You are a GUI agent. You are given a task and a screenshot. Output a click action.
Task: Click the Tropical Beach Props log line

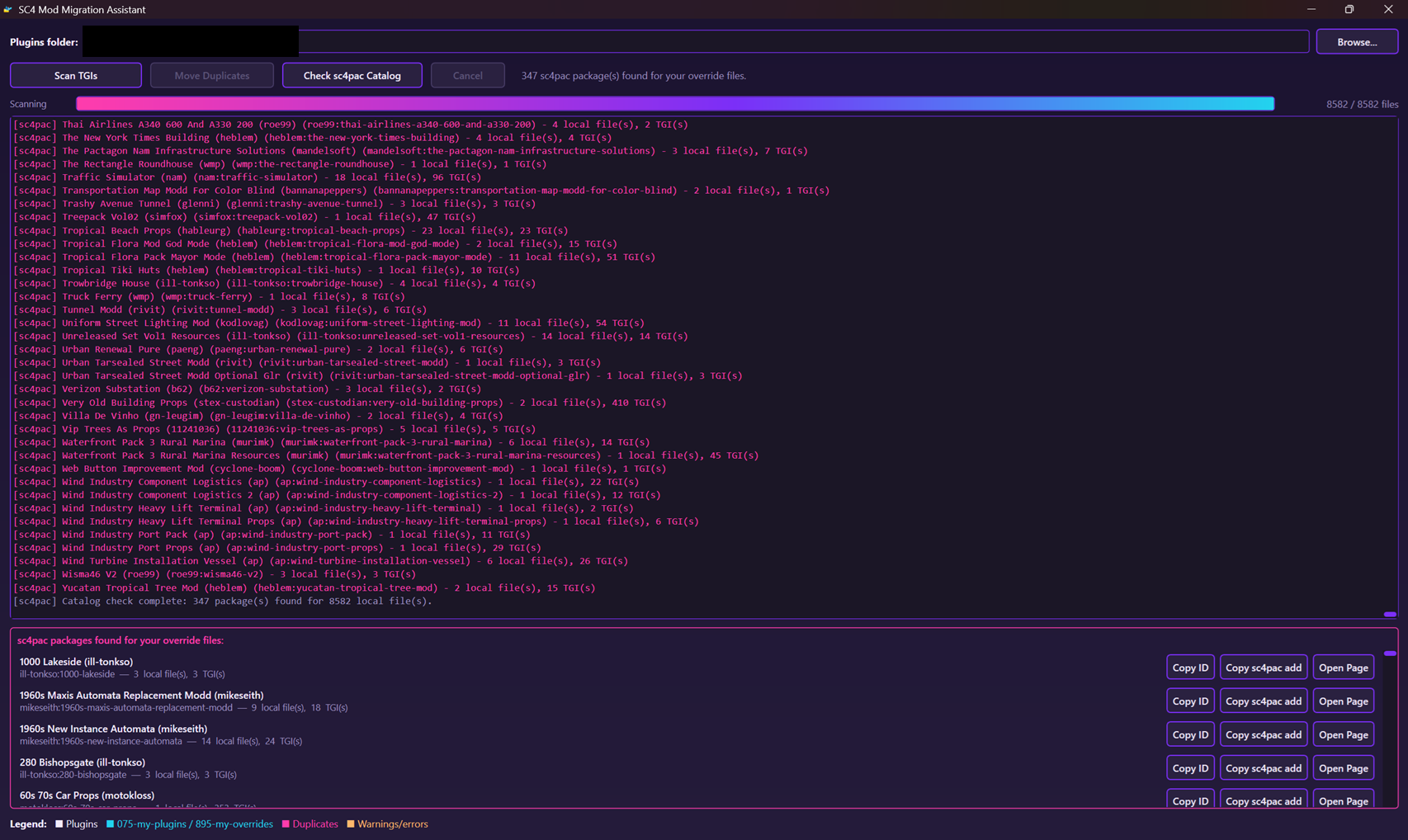coord(291,231)
